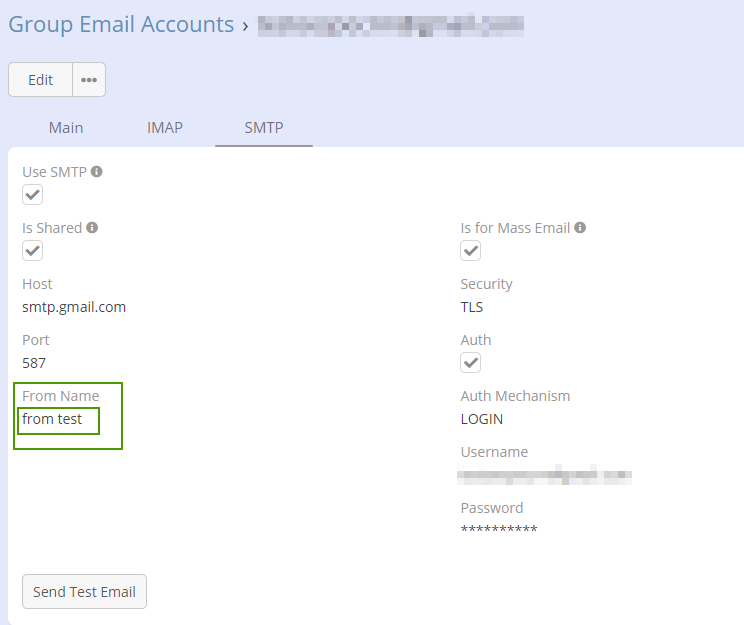This screenshot has height=625, width=744.
Task: Click the Auth Mechanism value LOGIN
Action: click(x=482, y=419)
